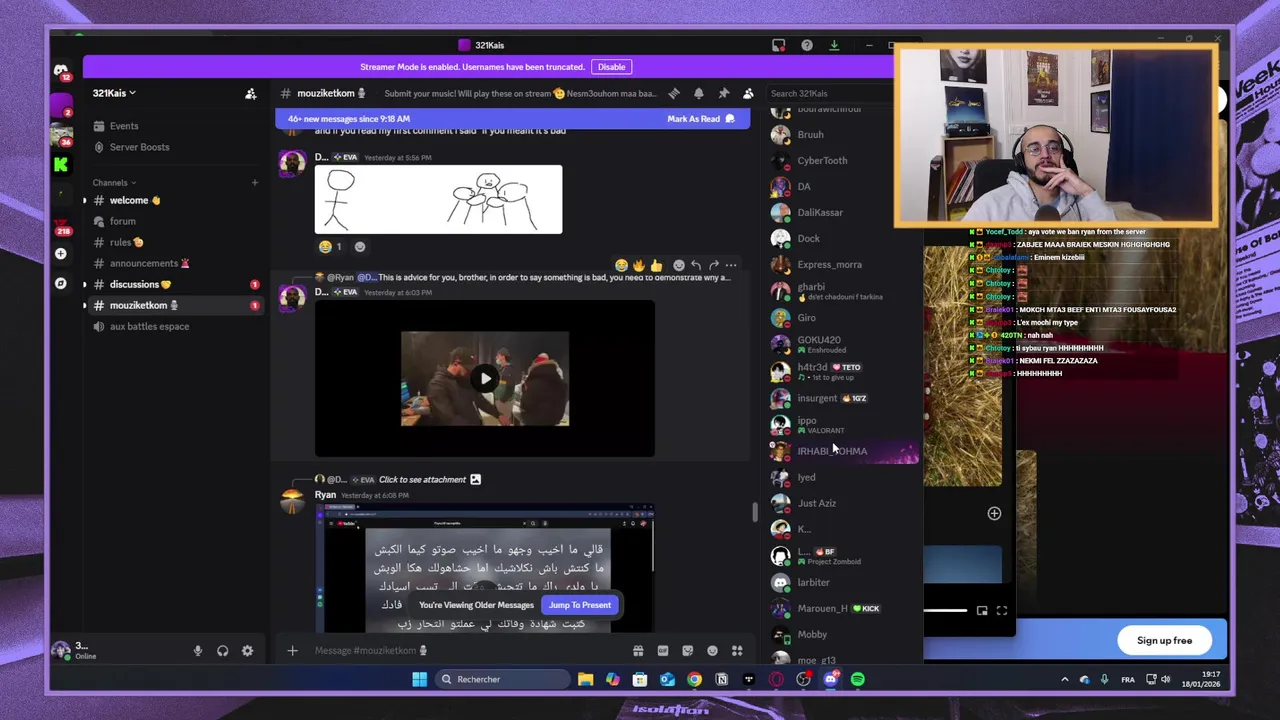The image size is (1280, 720).
Task: Toggle deafen headphones in user panel
Action: click(222, 651)
